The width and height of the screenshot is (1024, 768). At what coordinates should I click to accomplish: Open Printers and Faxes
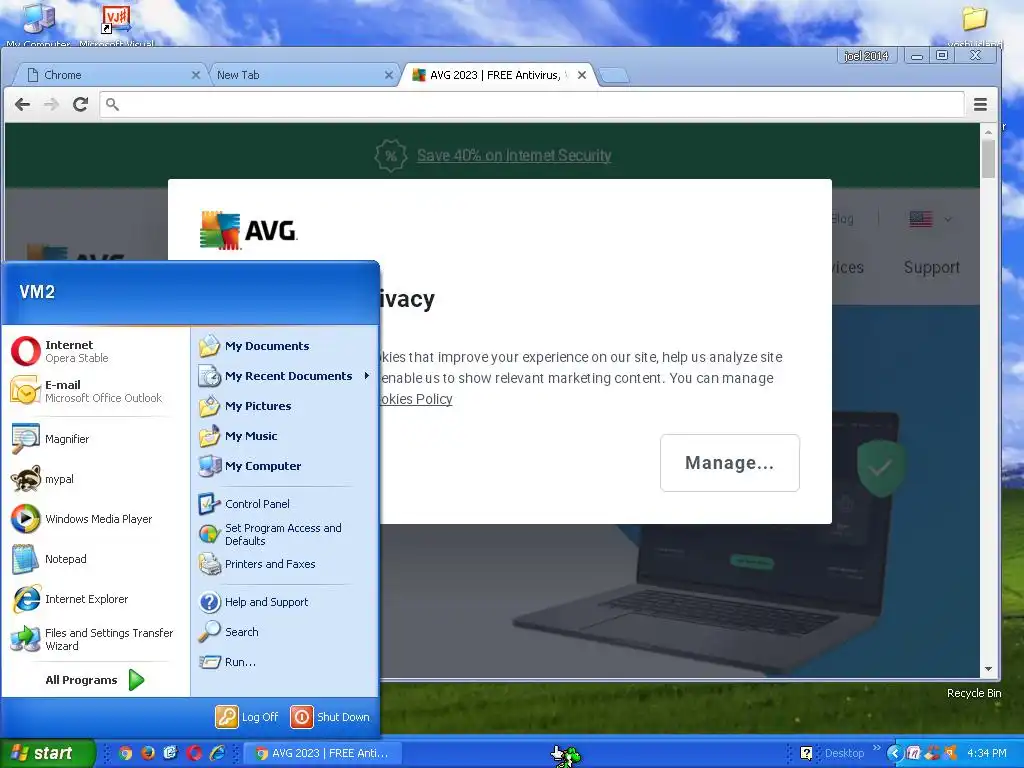click(284, 564)
